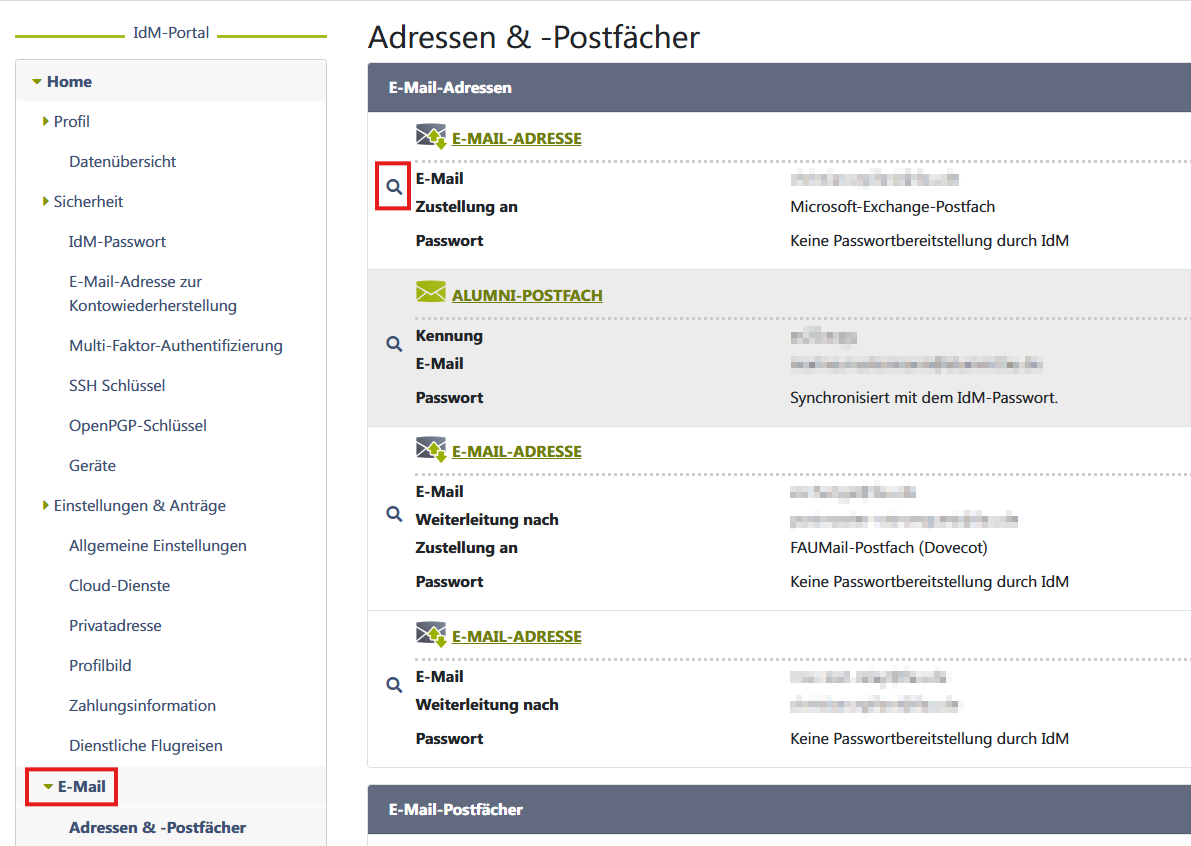Expand the Profil section arrow
Screen dimensions: 1191x846
click(x=46, y=121)
